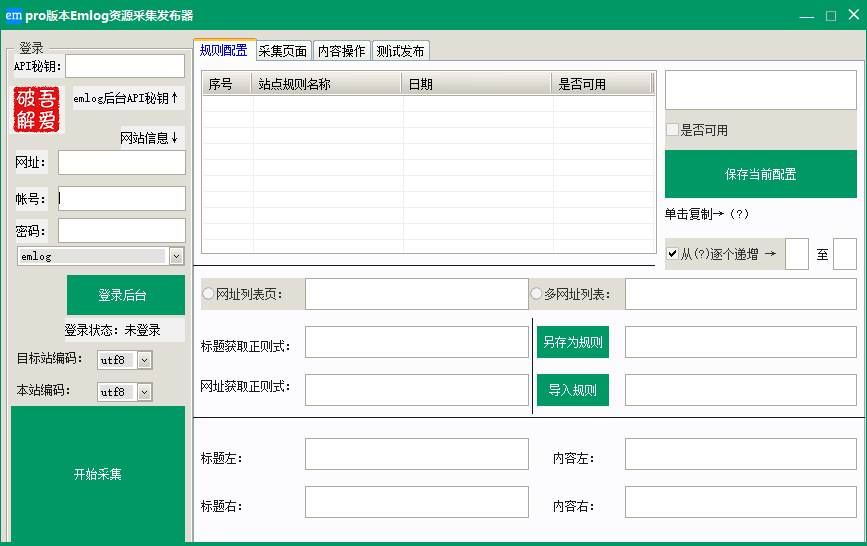Uncheck the 从(?)逐个递增 checkbox
Viewport: 867px width, 546px height.
click(x=672, y=254)
